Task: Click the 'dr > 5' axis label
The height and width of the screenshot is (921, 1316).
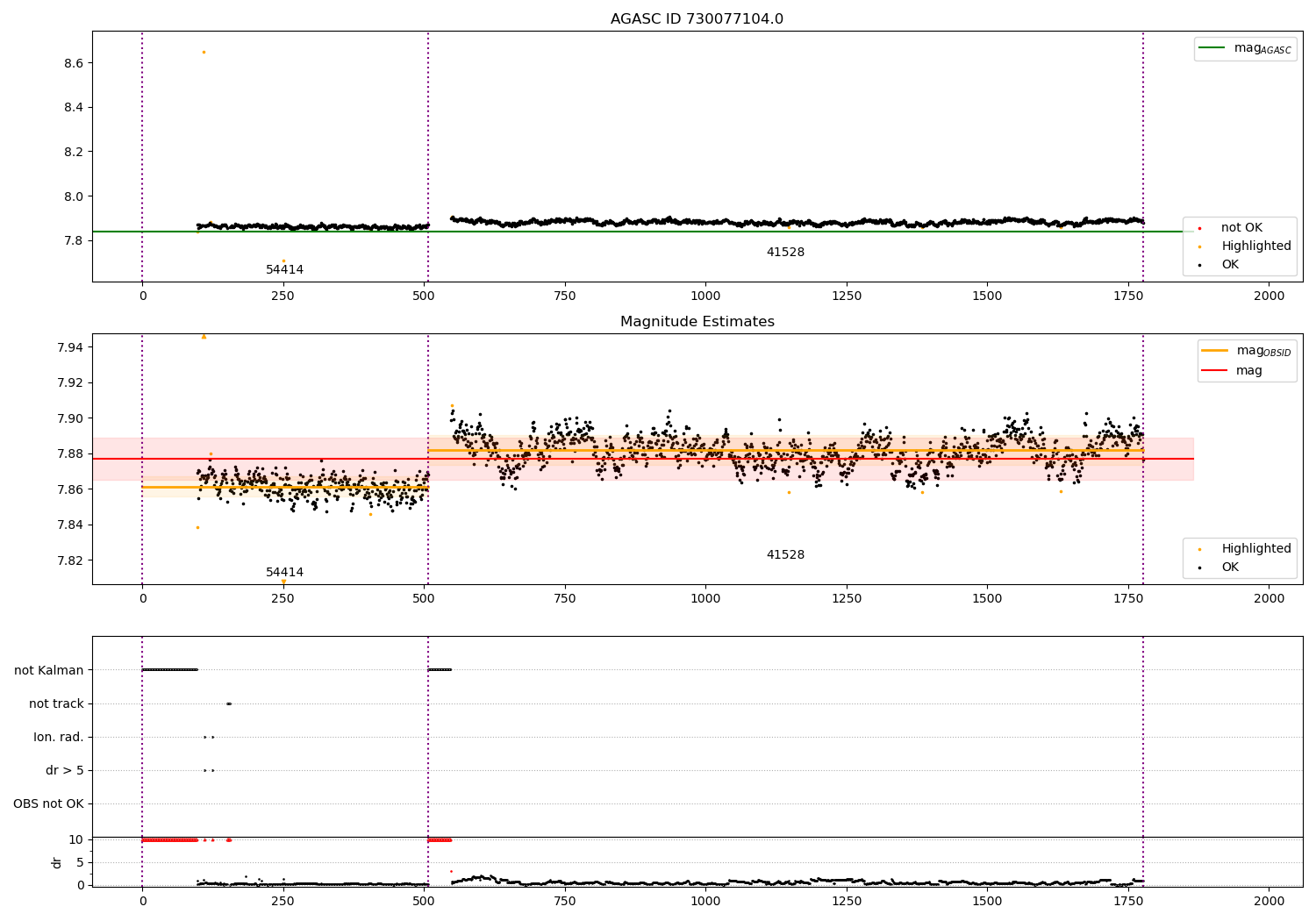Action: pyautogui.click(x=65, y=771)
